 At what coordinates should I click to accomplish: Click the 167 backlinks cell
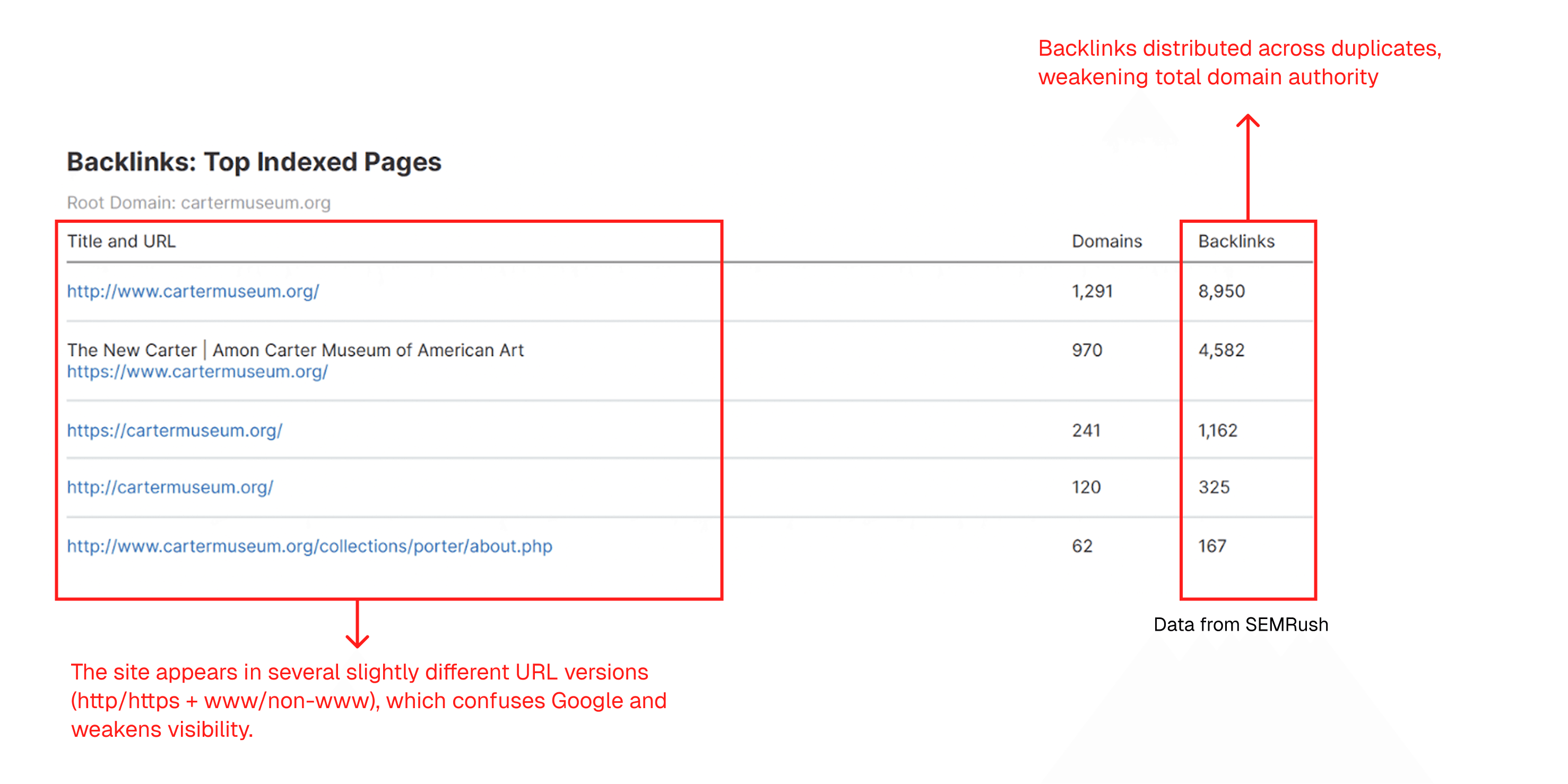pos(1212,546)
